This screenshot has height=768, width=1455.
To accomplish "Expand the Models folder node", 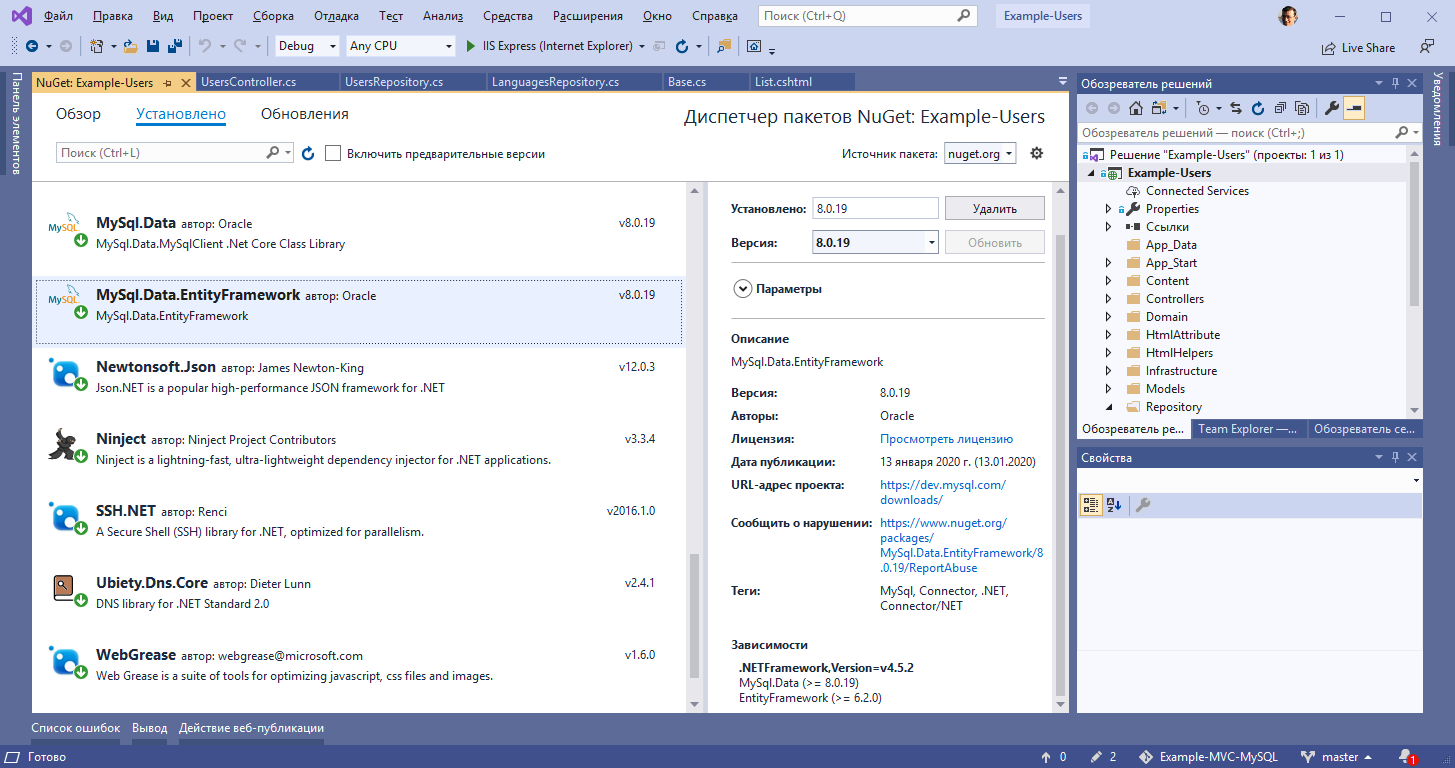I will pyautogui.click(x=1108, y=389).
